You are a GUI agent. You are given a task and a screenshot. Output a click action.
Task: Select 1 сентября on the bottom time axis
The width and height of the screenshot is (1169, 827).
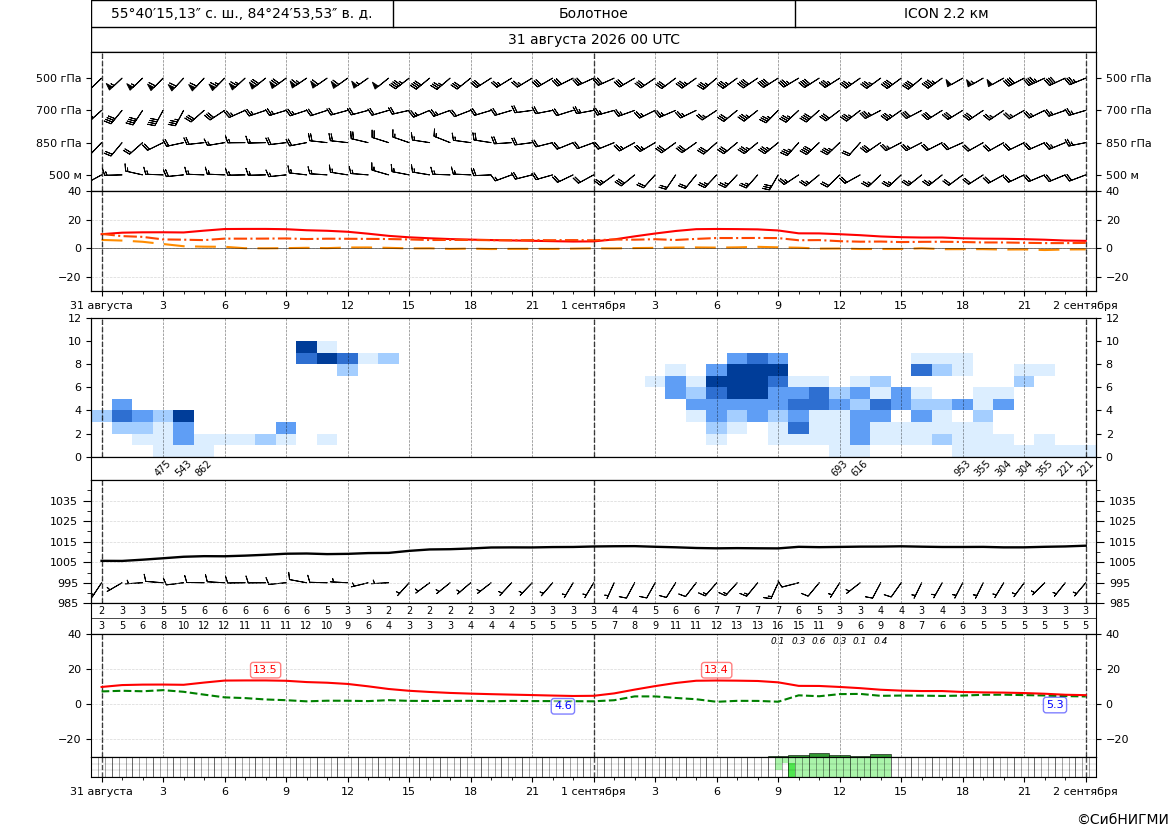[x=593, y=791]
